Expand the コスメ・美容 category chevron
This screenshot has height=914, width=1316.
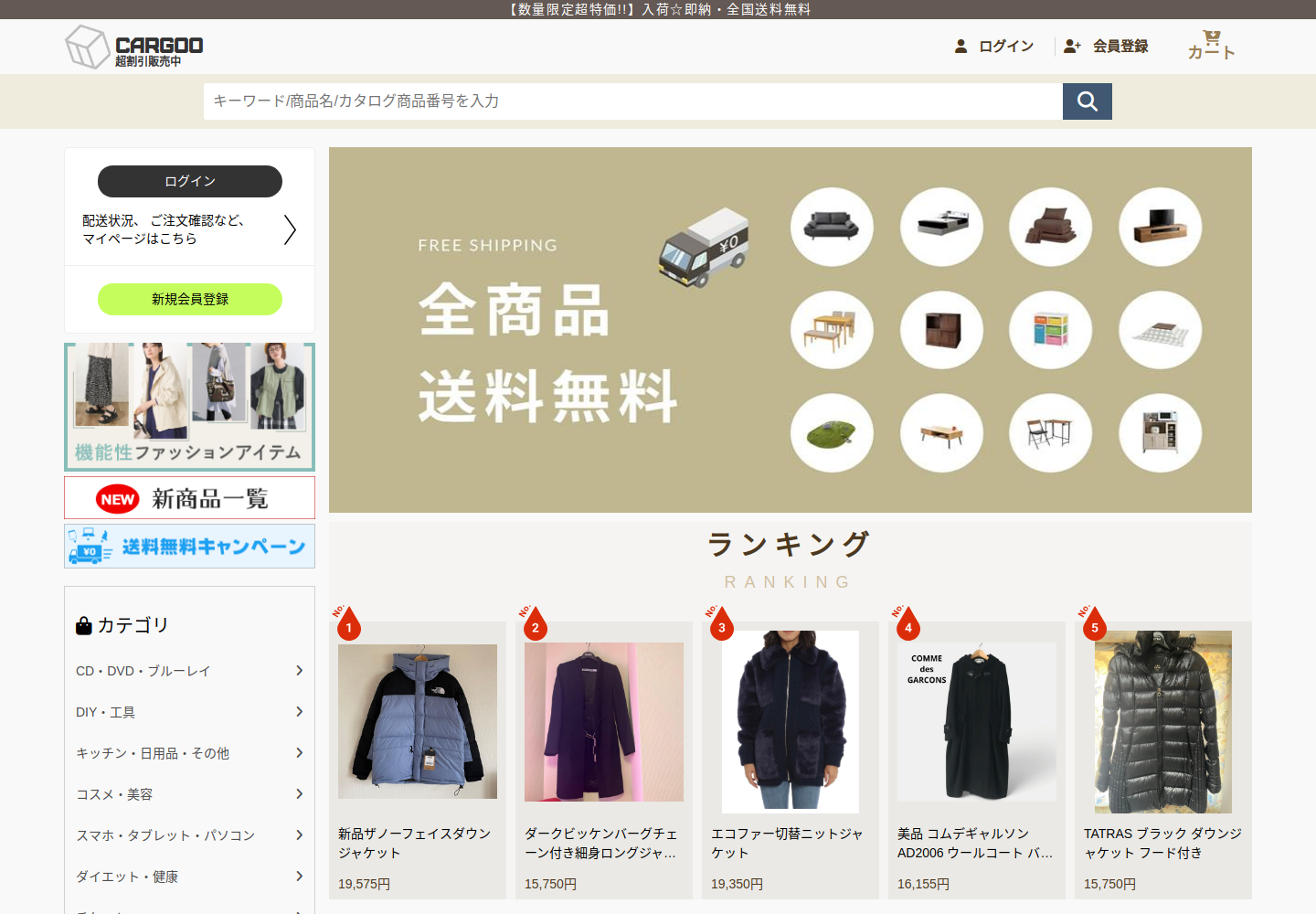(299, 794)
